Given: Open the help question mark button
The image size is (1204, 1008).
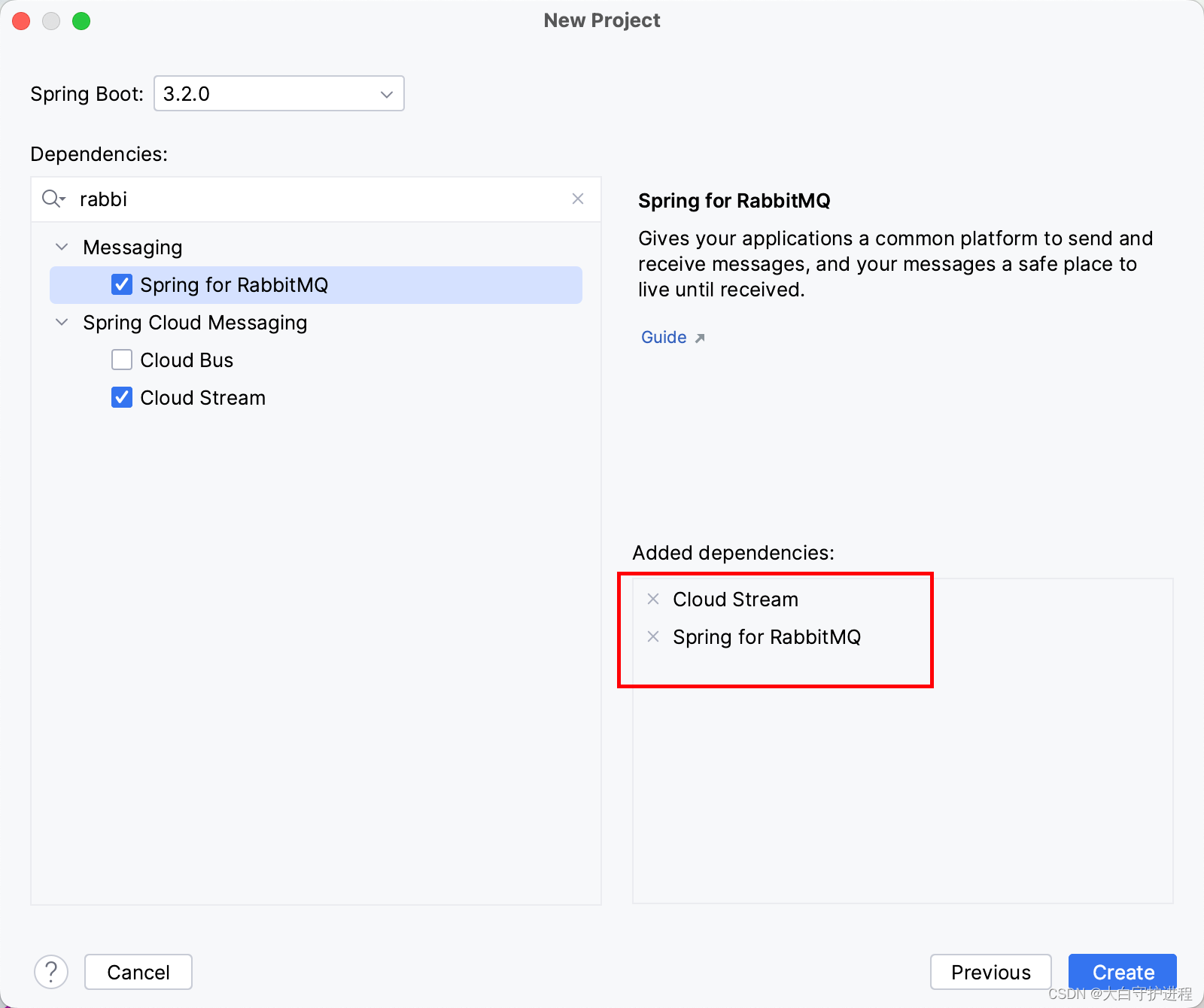Looking at the screenshot, I should coord(51,972).
